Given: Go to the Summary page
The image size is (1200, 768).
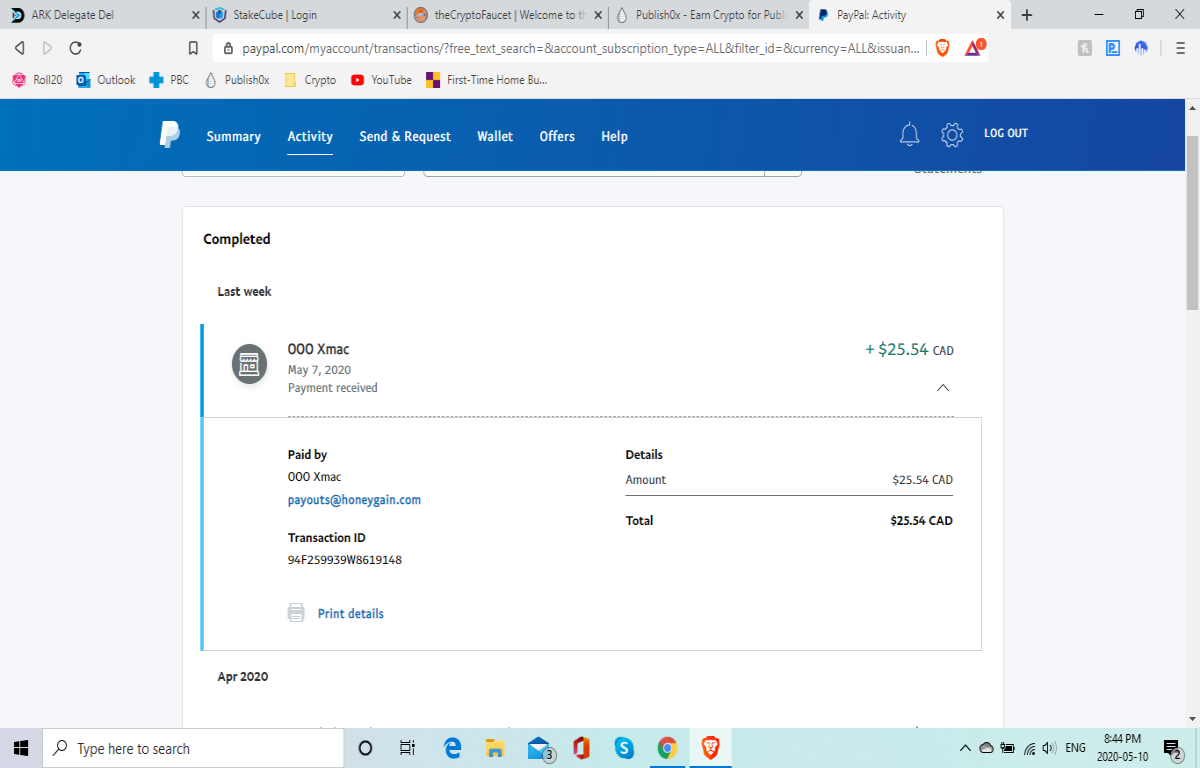Looking at the screenshot, I should click(233, 136).
